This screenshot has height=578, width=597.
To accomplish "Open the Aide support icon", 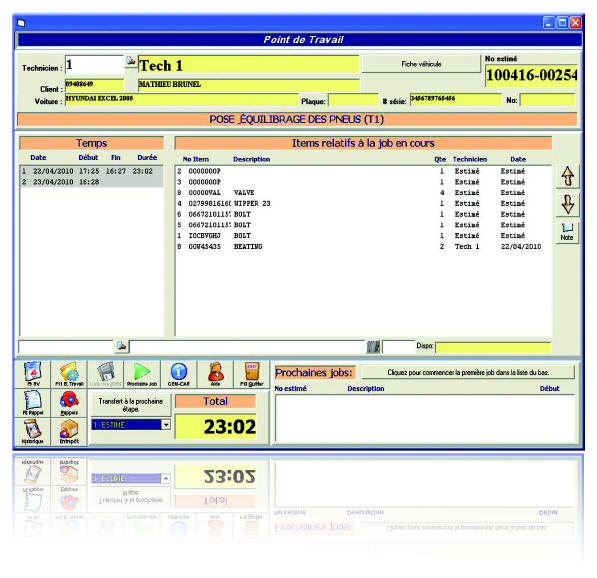I will point(215,374).
